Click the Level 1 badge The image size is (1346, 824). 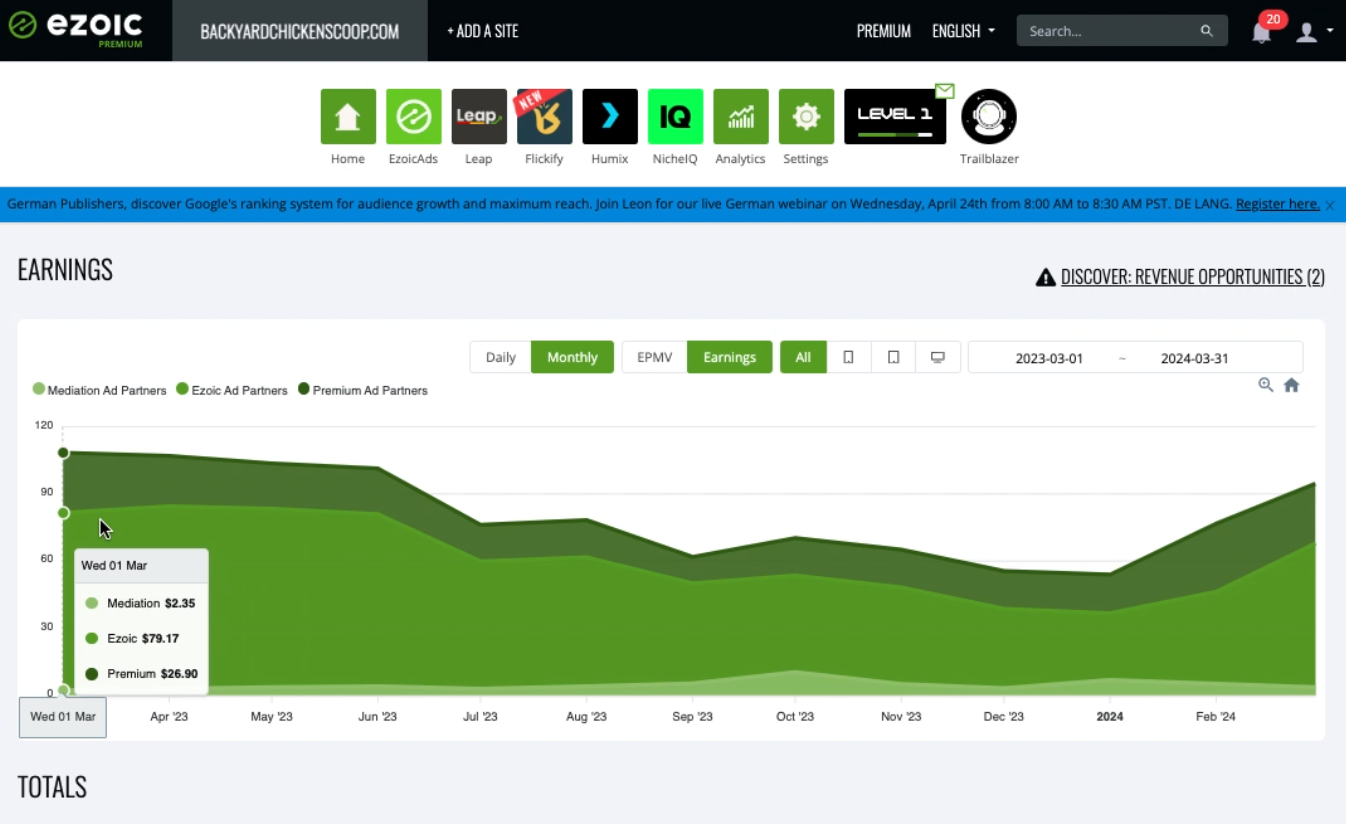(895, 117)
